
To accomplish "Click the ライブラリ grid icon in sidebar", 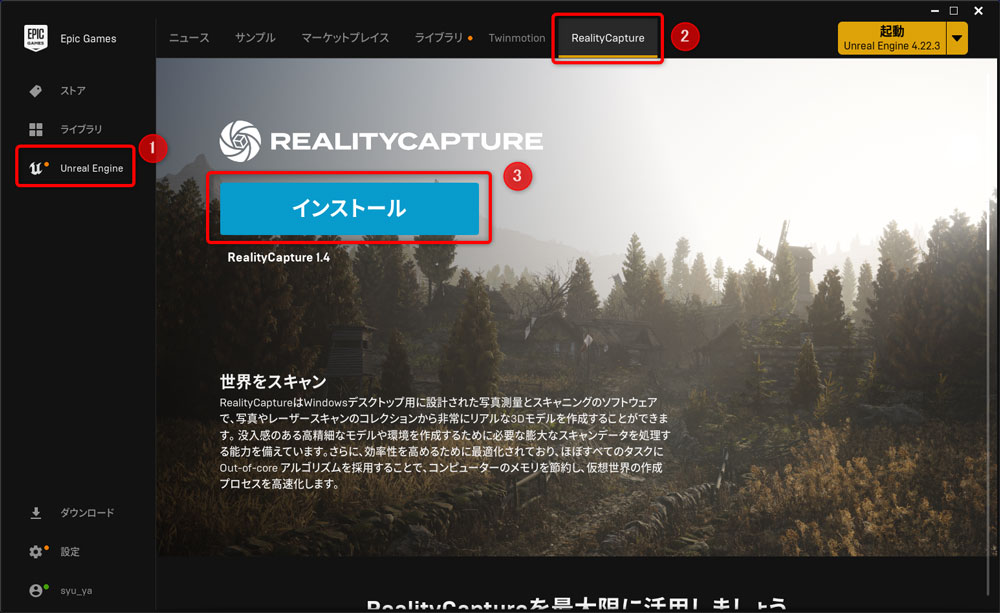I will point(36,129).
